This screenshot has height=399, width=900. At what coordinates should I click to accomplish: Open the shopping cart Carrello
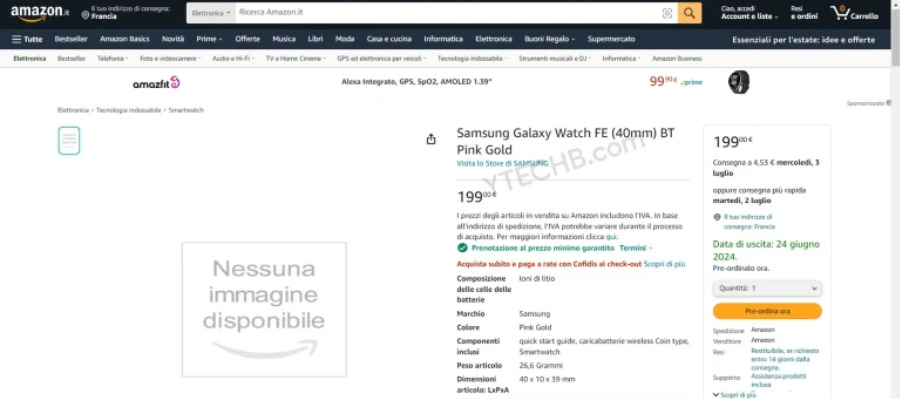[x=855, y=13]
